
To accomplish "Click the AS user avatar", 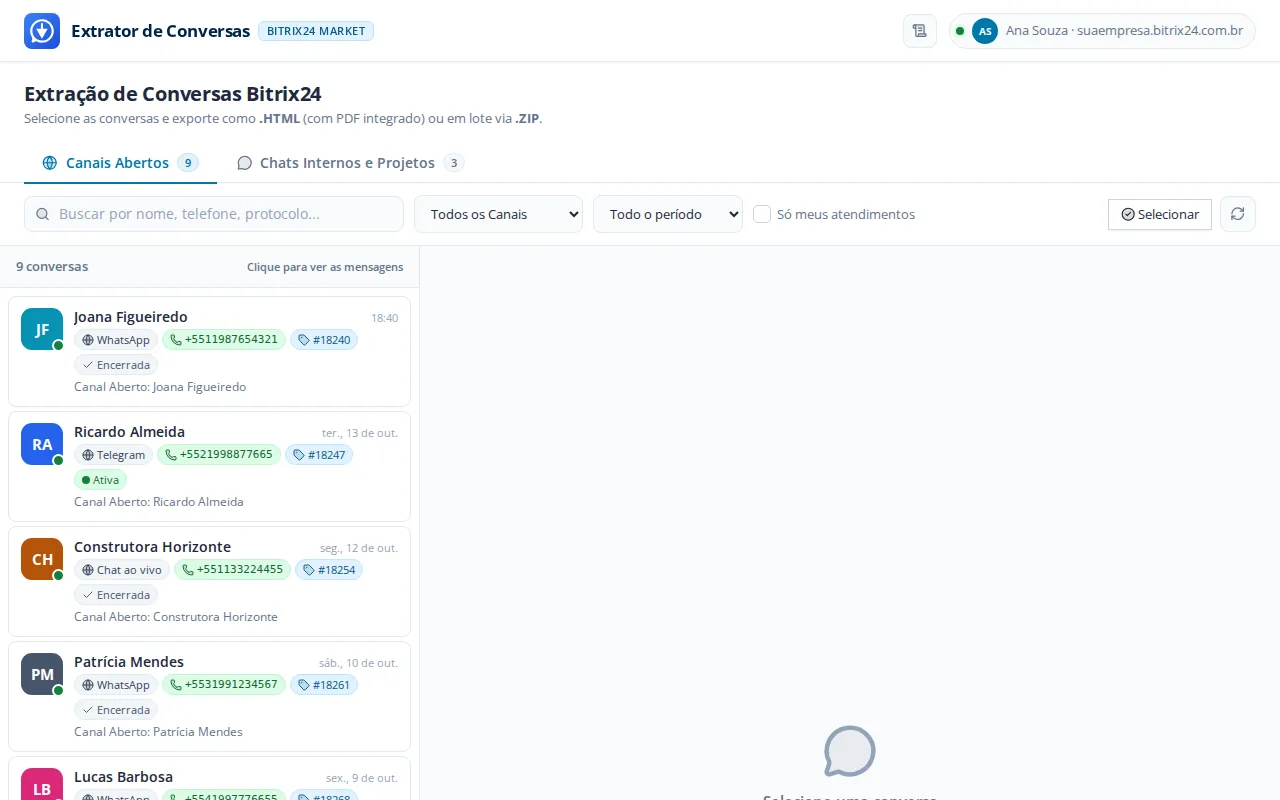I will point(985,31).
